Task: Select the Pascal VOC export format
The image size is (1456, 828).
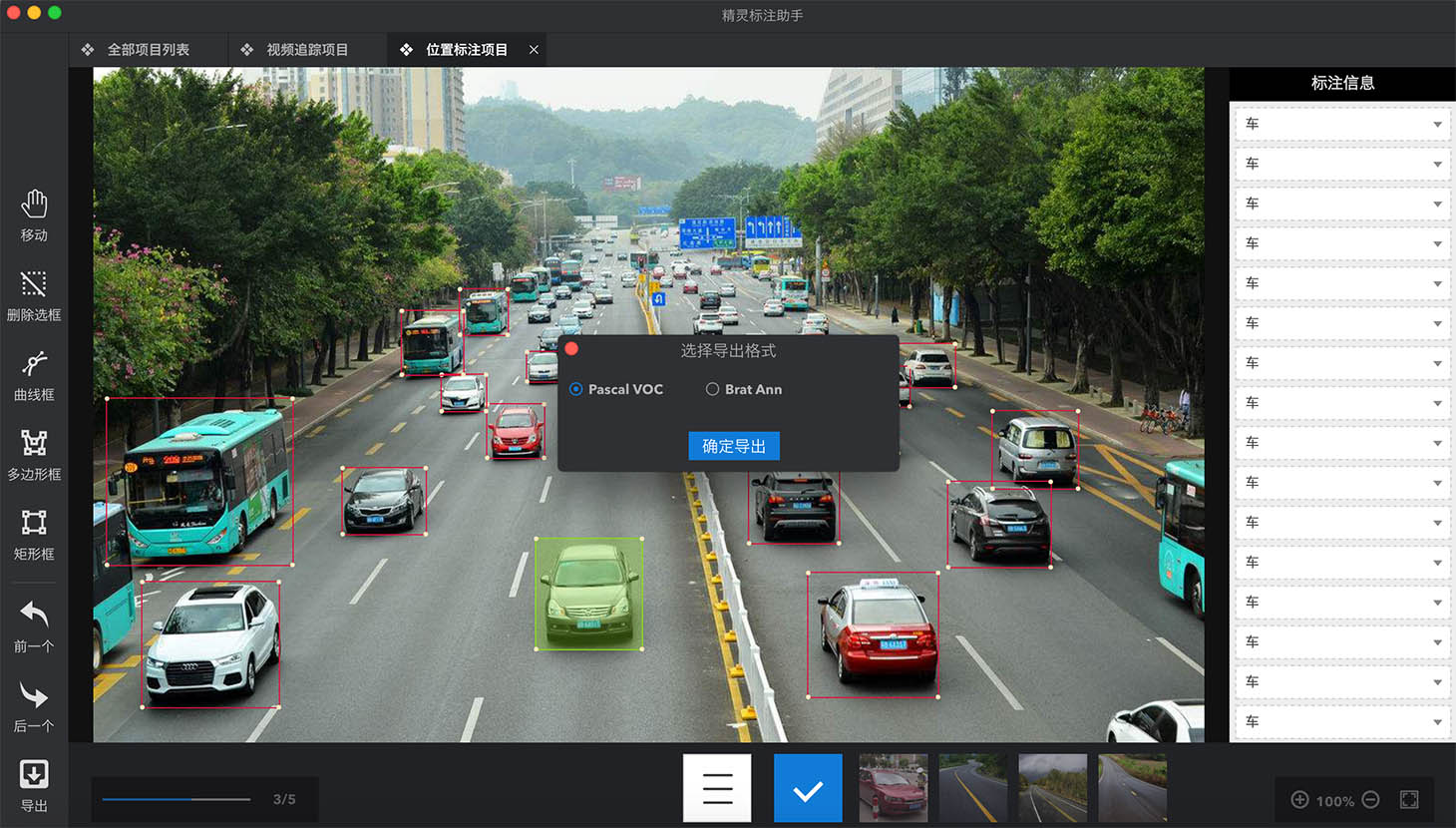Action: pos(576,389)
